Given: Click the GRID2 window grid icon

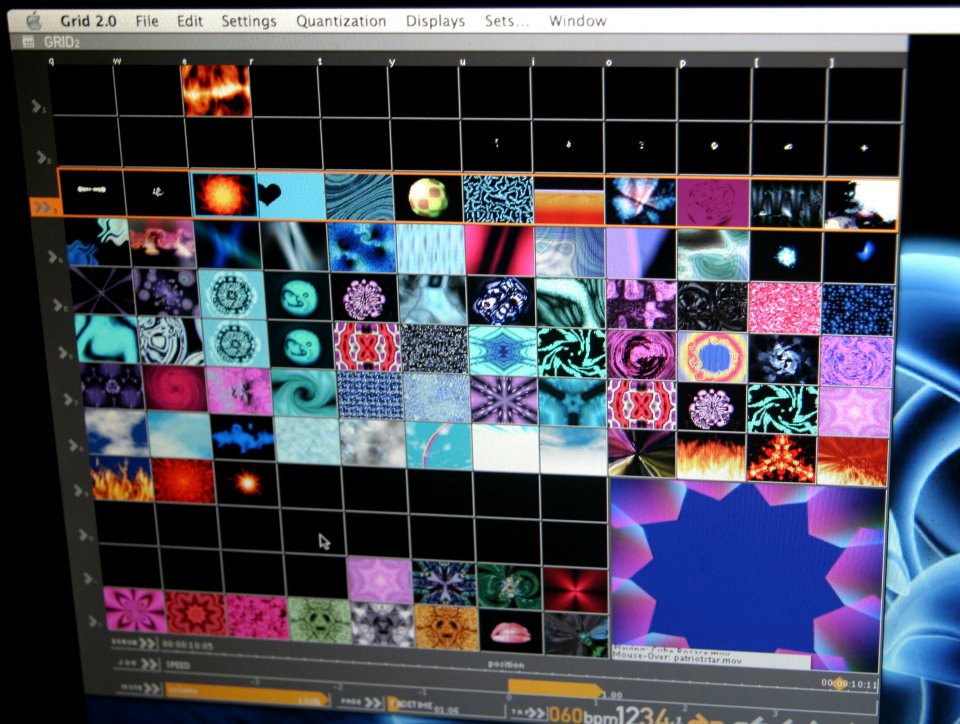Looking at the screenshot, I should [27, 43].
